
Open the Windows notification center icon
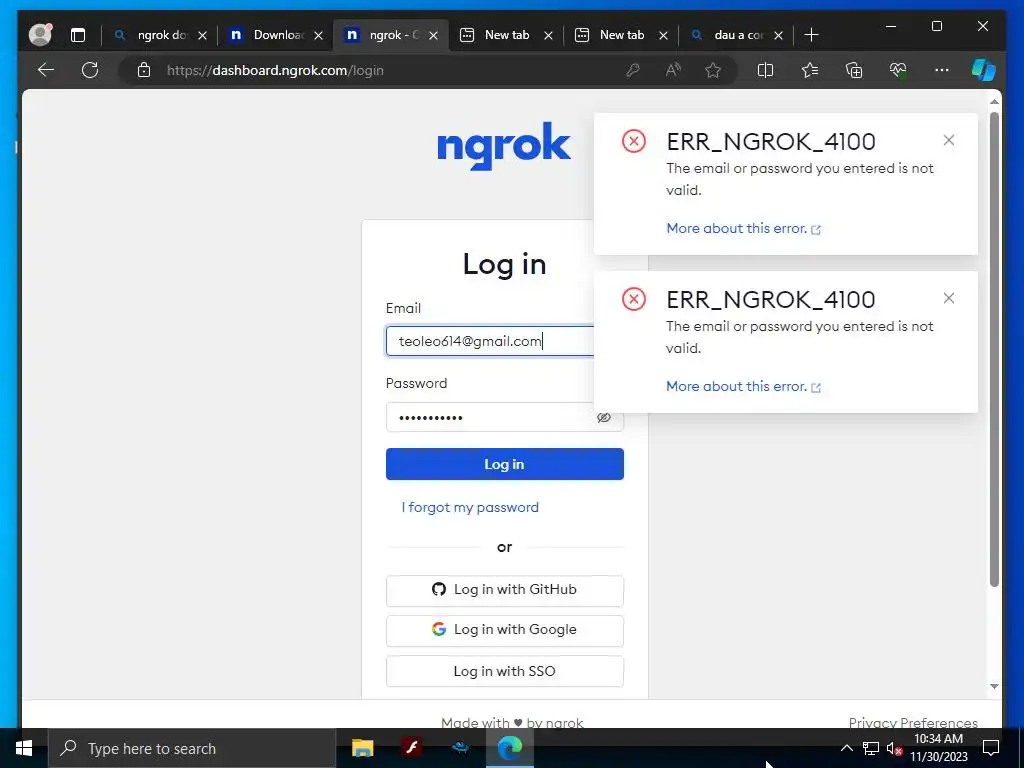(991, 748)
